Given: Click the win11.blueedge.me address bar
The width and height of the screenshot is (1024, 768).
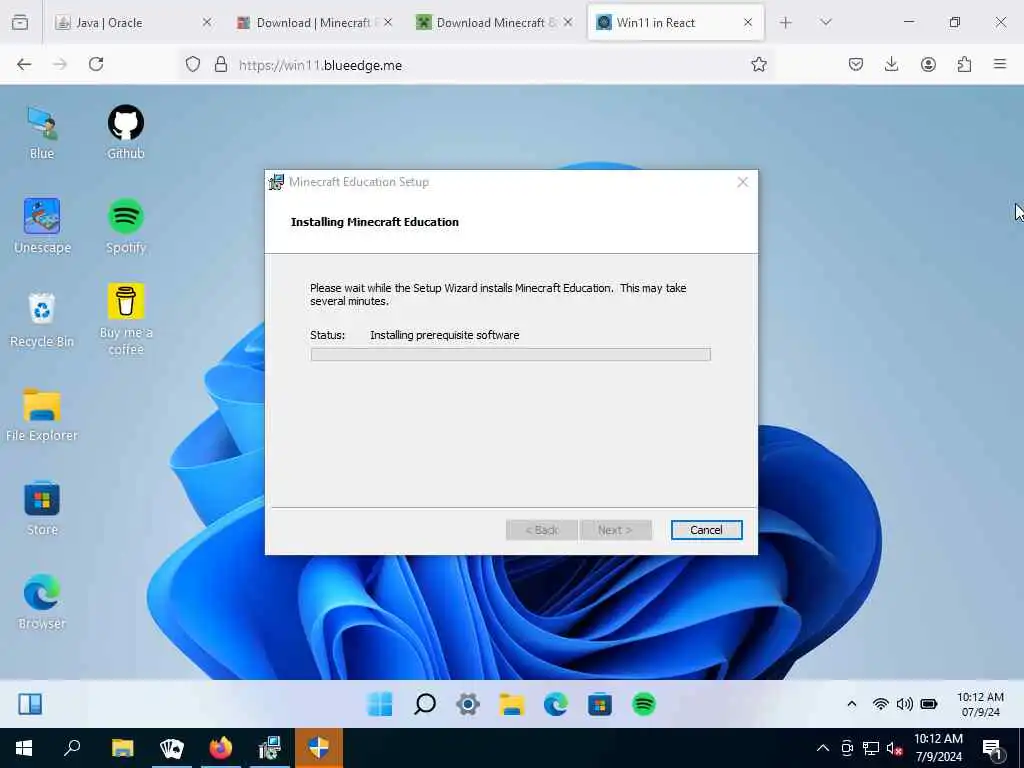Looking at the screenshot, I should (x=477, y=65).
